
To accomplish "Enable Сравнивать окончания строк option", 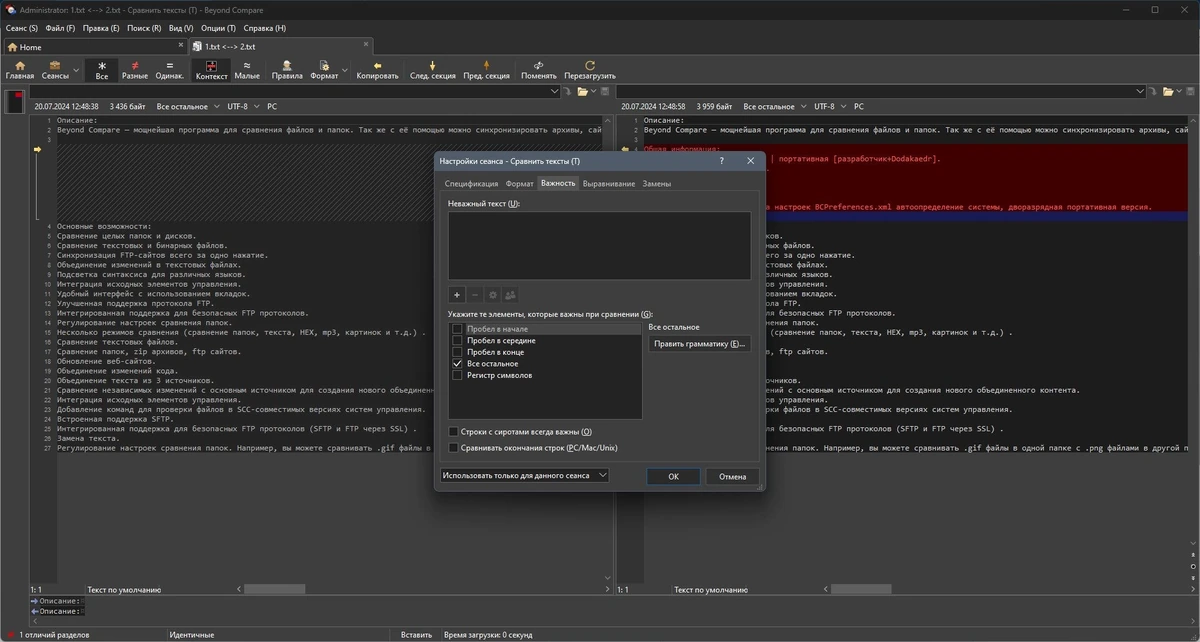I will coord(454,448).
